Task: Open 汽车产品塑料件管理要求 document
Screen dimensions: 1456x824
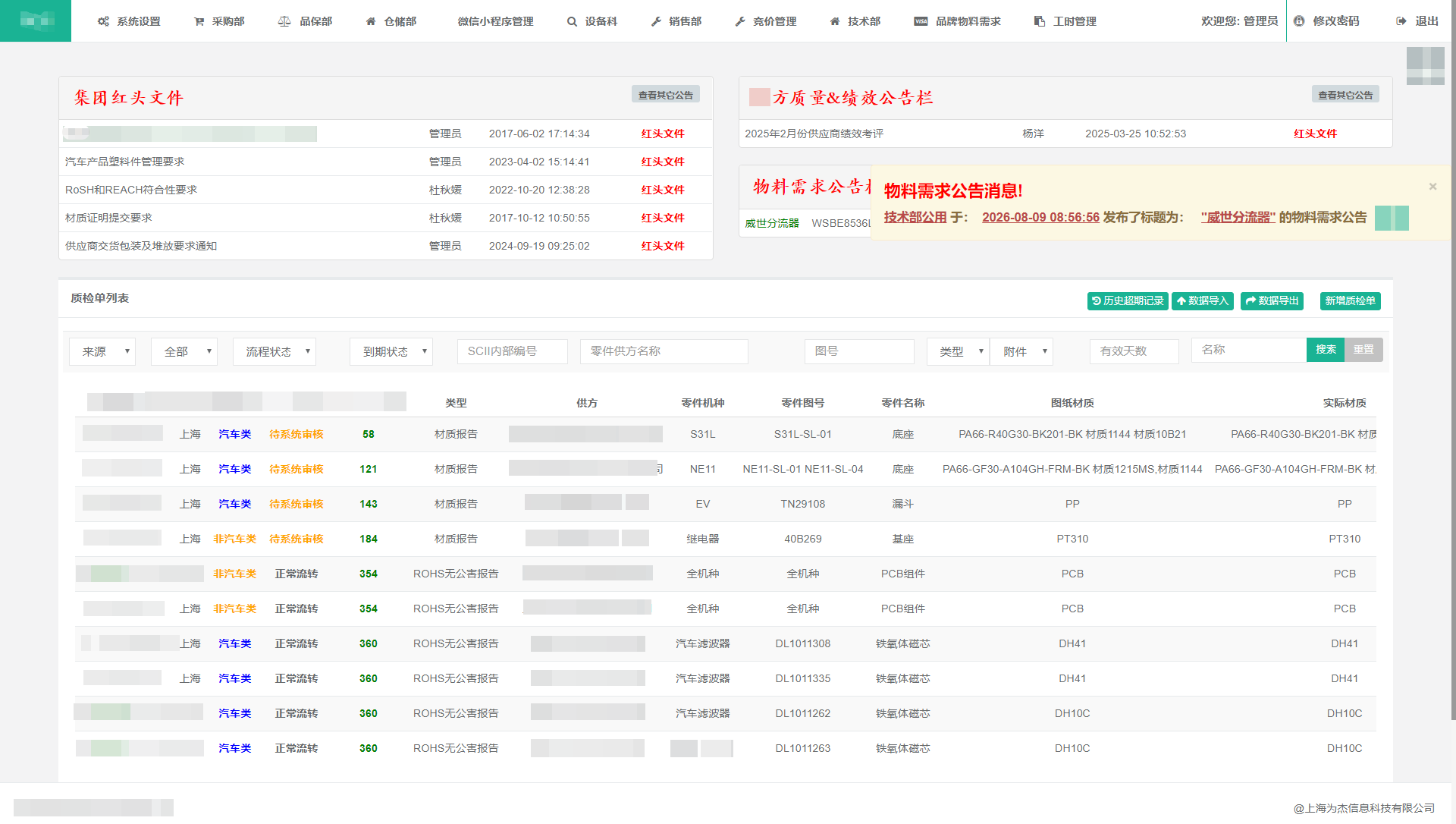Action: click(125, 162)
